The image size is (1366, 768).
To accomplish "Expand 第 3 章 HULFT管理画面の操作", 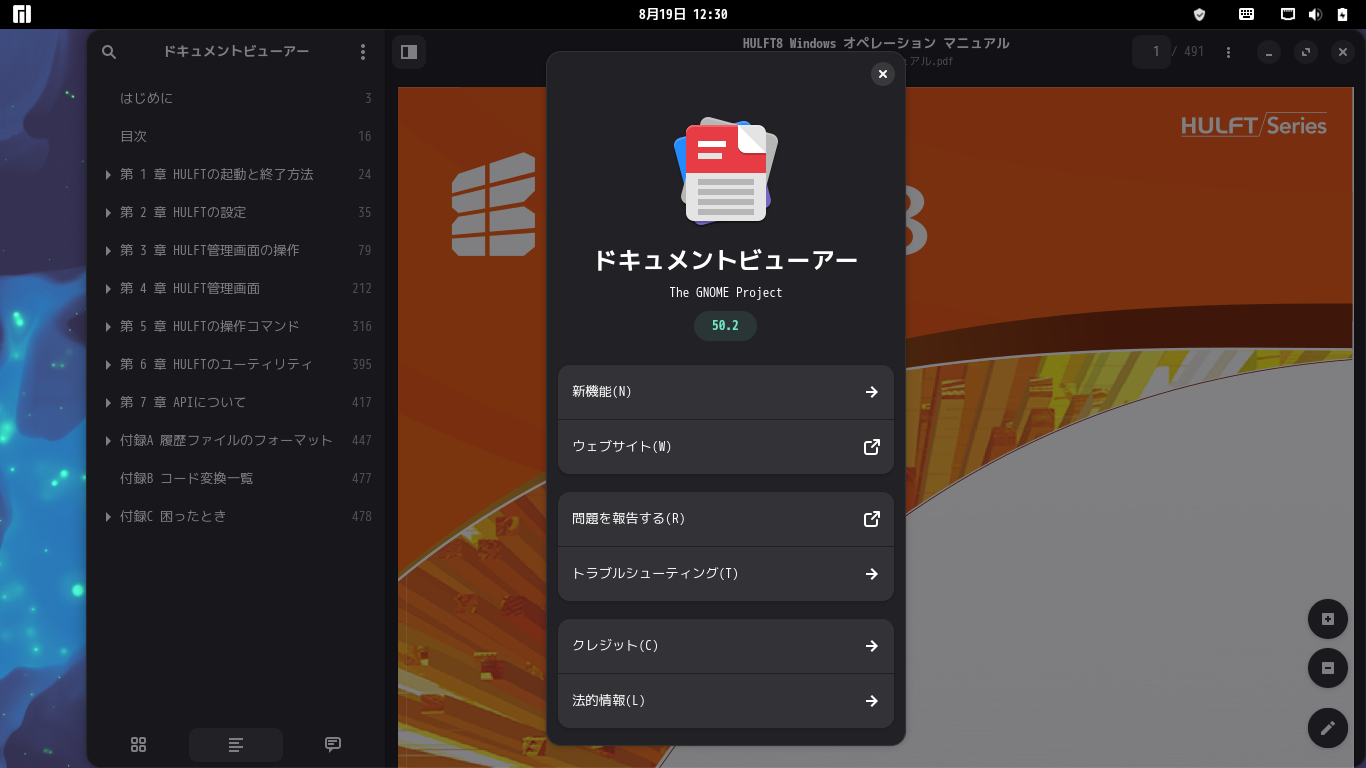I will click(x=108, y=251).
